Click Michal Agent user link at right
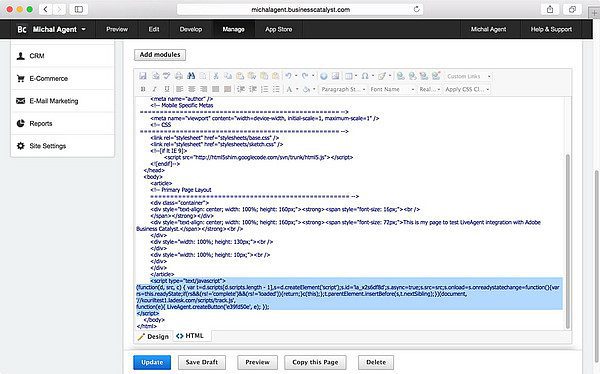This screenshot has width=600, height=374. (488, 29)
